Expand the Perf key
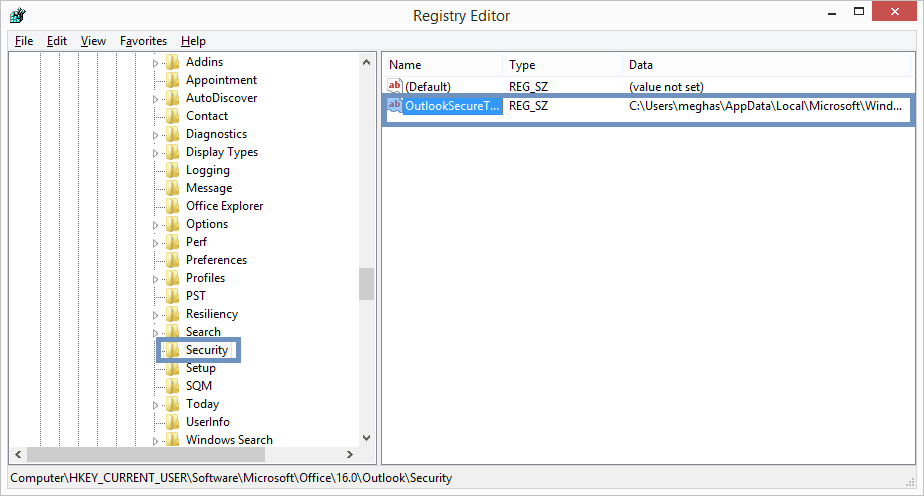 pyautogui.click(x=156, y=243)
